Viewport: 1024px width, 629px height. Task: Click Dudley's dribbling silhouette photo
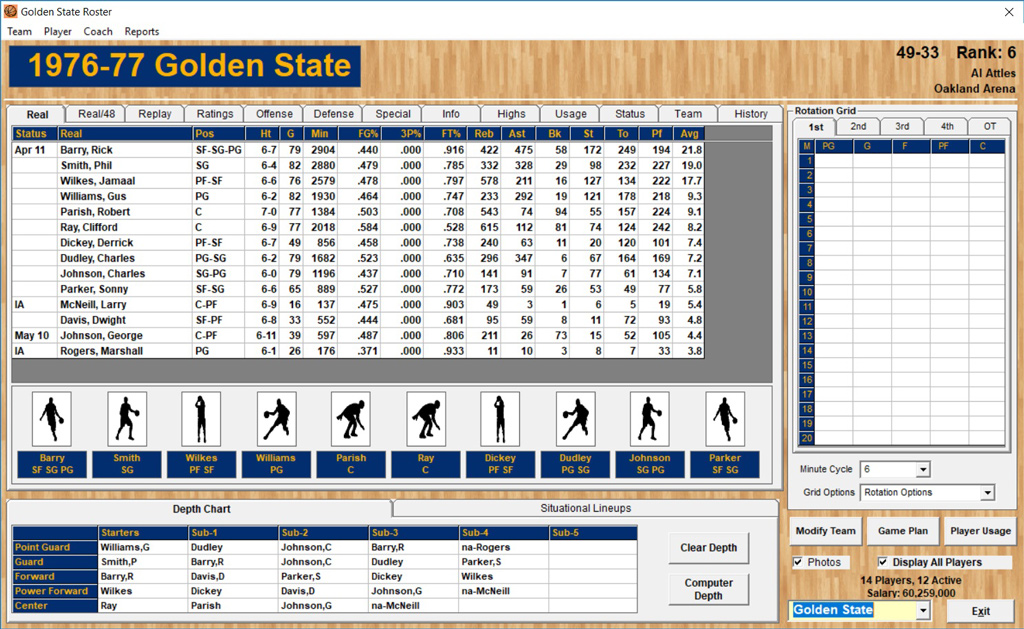pos(575,418)
